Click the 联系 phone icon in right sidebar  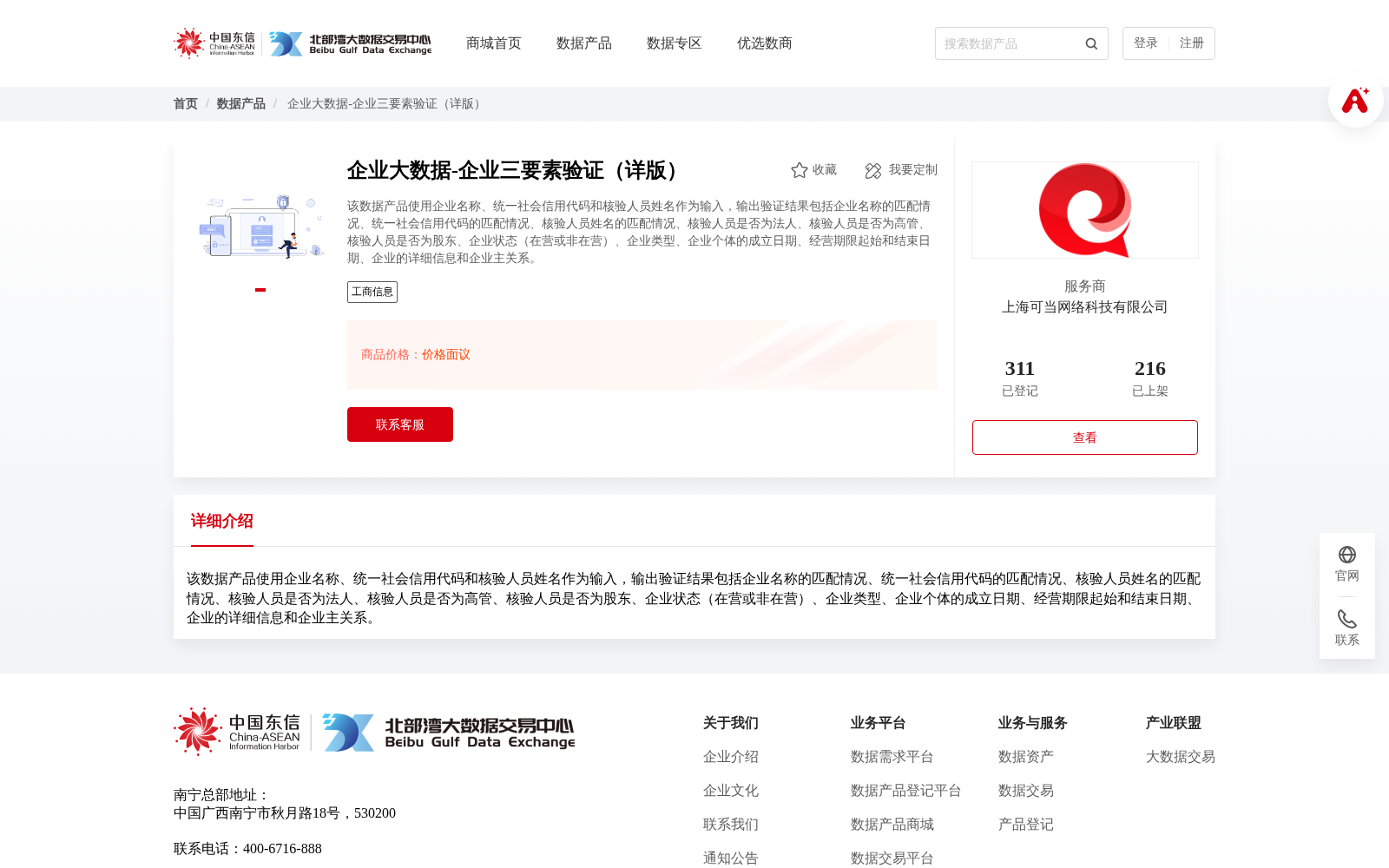point(1346,618)
